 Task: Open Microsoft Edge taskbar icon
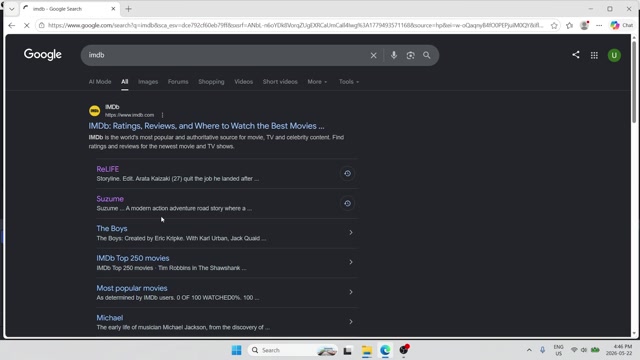pyautogui.click(x=385, y=350)
